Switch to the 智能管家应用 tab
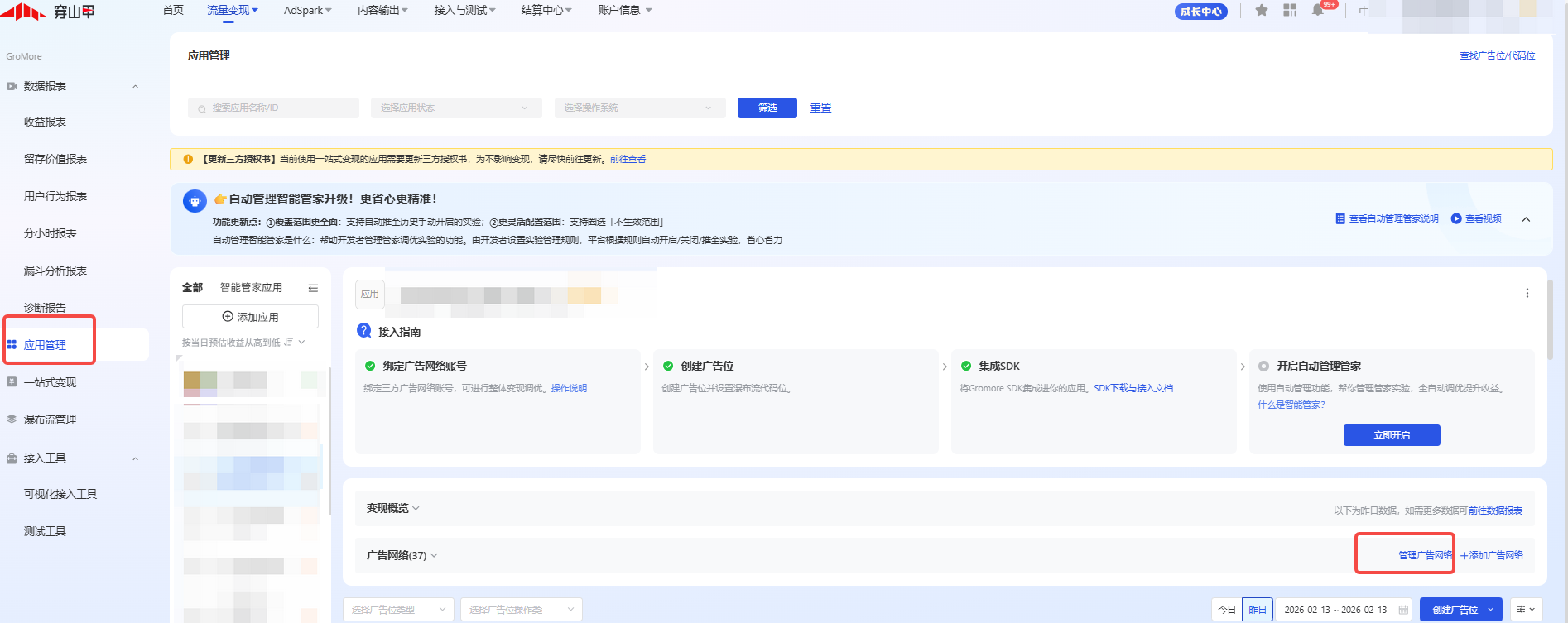1568x623 pixels. 251,287
